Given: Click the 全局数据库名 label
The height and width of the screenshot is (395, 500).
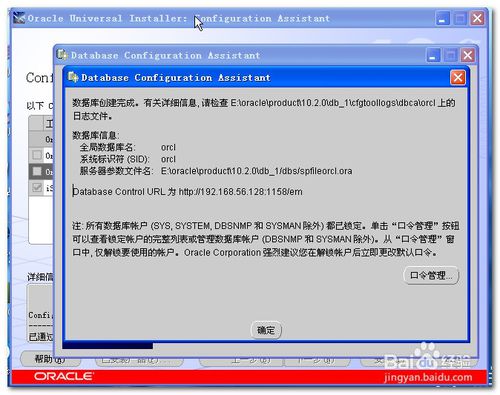Looking at the screenshot, I should tap(107, 147).
